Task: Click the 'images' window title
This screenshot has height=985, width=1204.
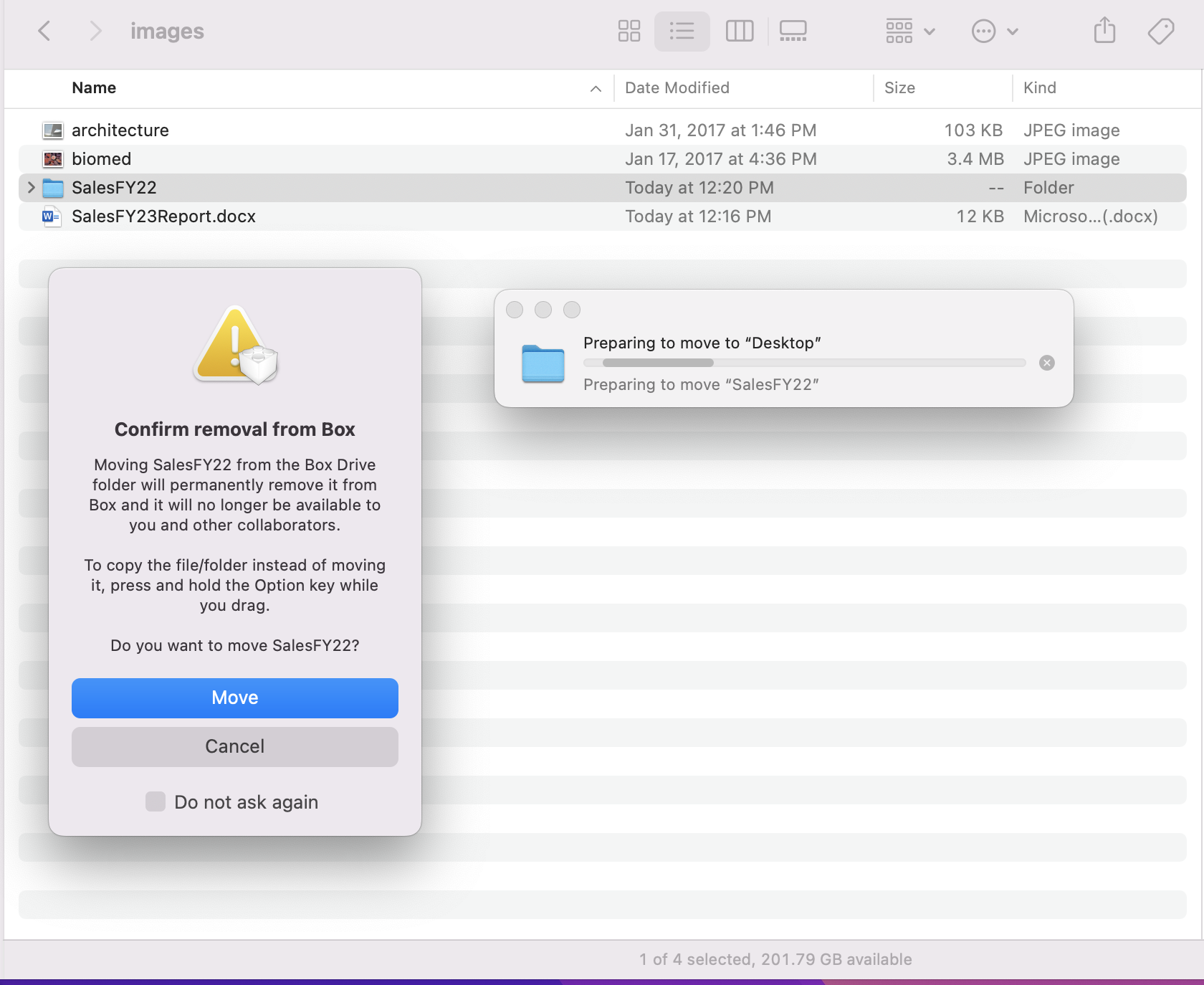Action: point(167,31)
